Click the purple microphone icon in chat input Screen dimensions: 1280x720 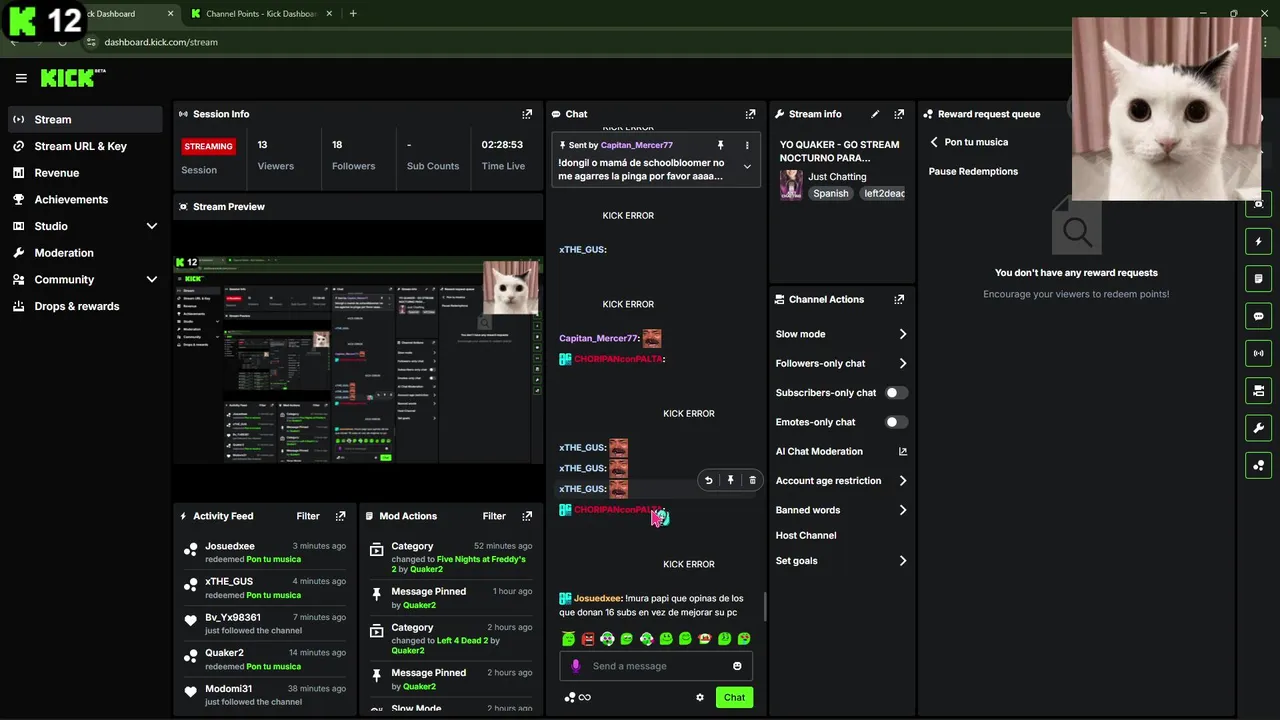(575, 666)
